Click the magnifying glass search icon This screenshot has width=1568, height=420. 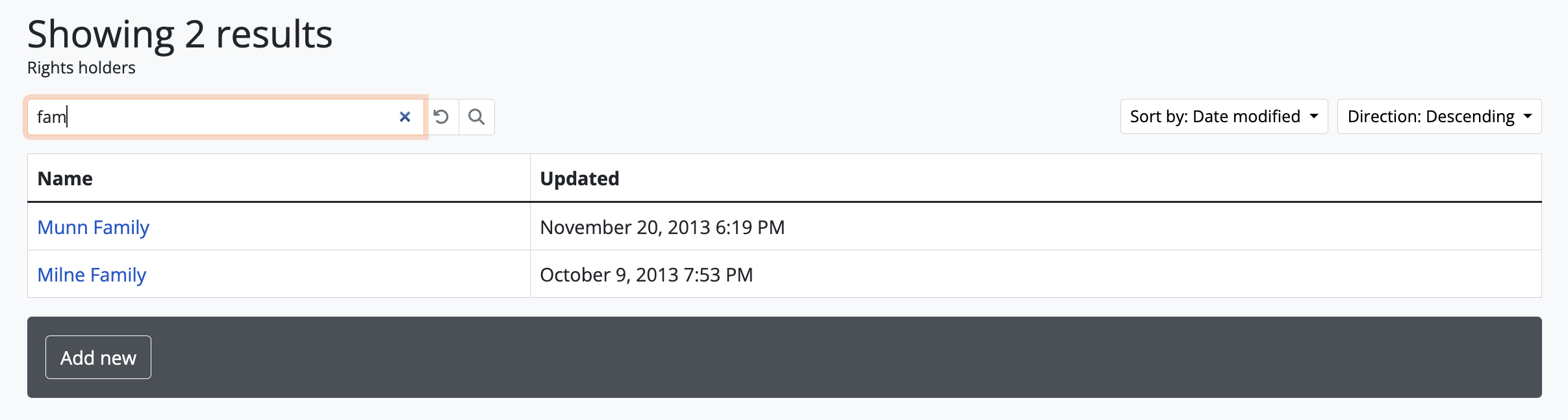[x=477, y=117]
